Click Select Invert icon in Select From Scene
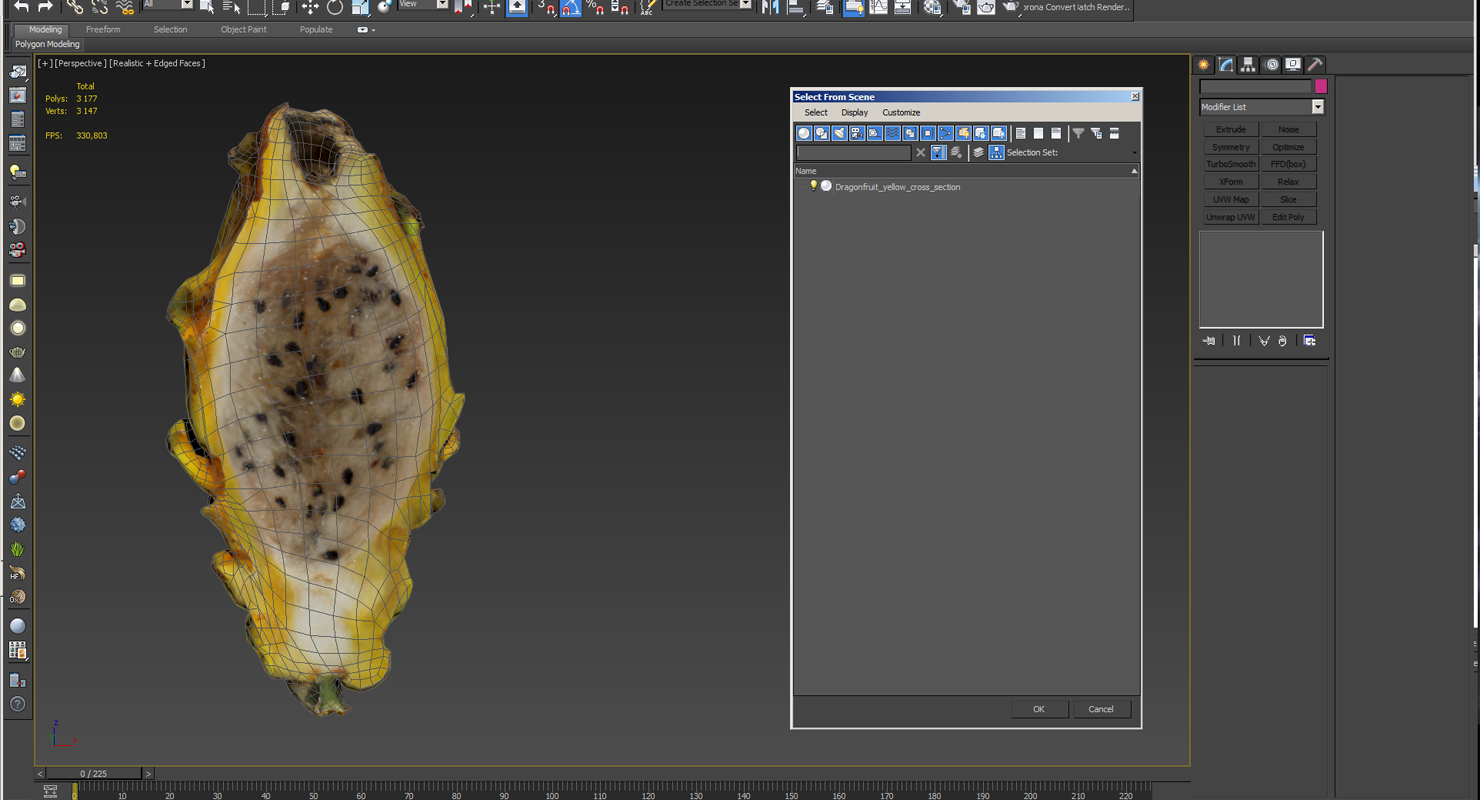Image resolution: width=1480 pixels, height=800 pixels. (1056, 133)
